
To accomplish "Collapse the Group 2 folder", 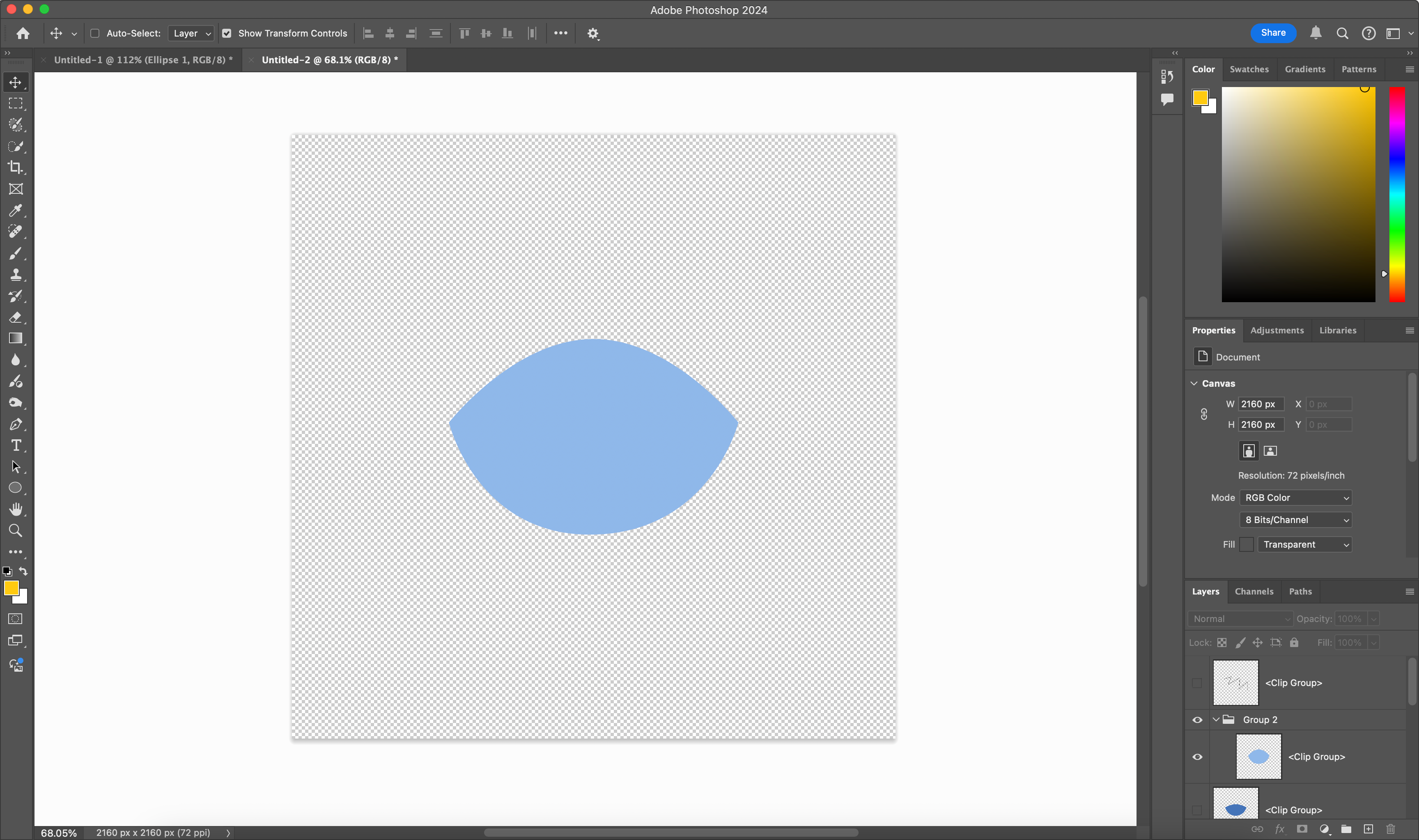I will pyautogui.click(x=1216, y=719).
